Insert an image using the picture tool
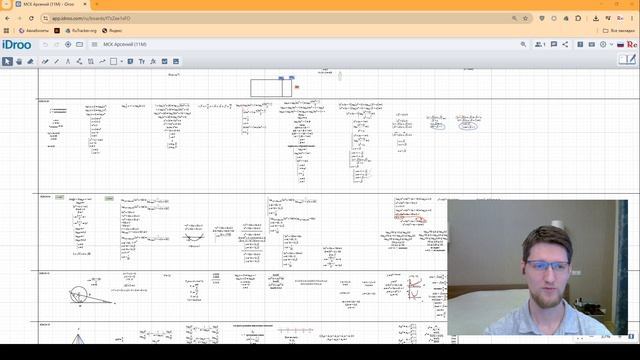Image resolution: width=640 pixels, height=360 pixels. click(x=176, y=61)
